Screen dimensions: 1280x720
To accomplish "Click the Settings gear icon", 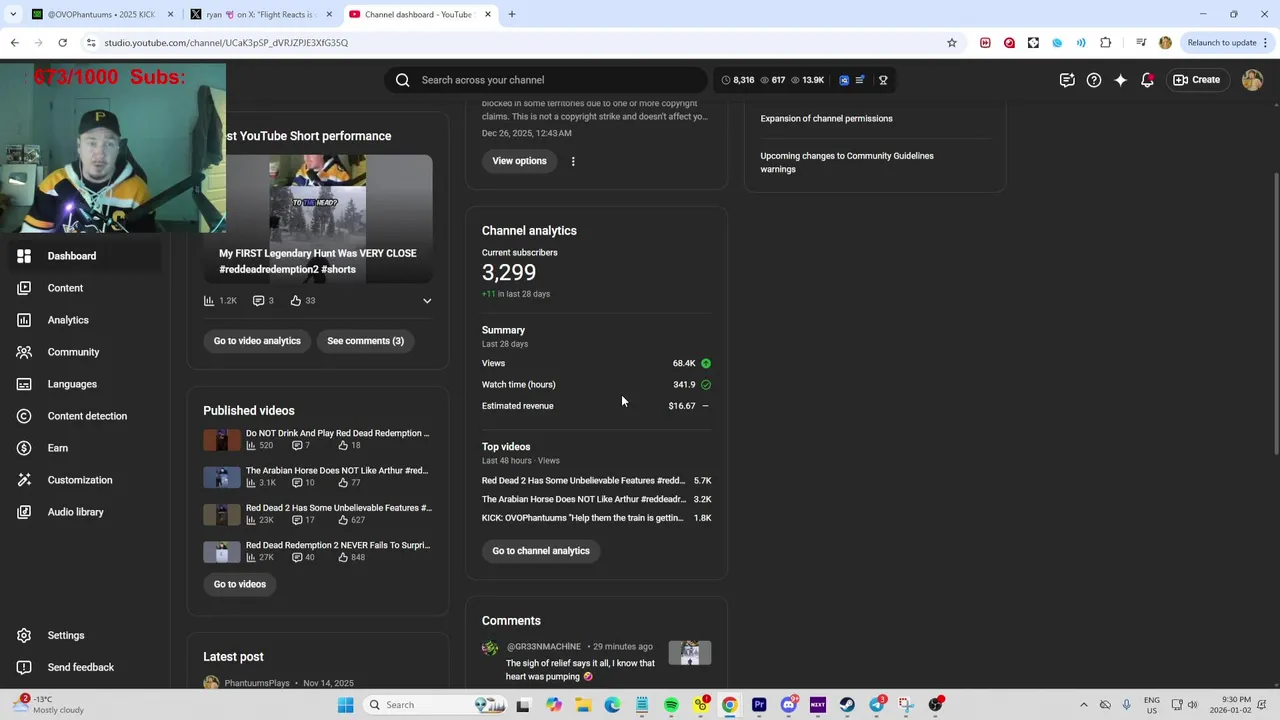I will pos(24,635).
